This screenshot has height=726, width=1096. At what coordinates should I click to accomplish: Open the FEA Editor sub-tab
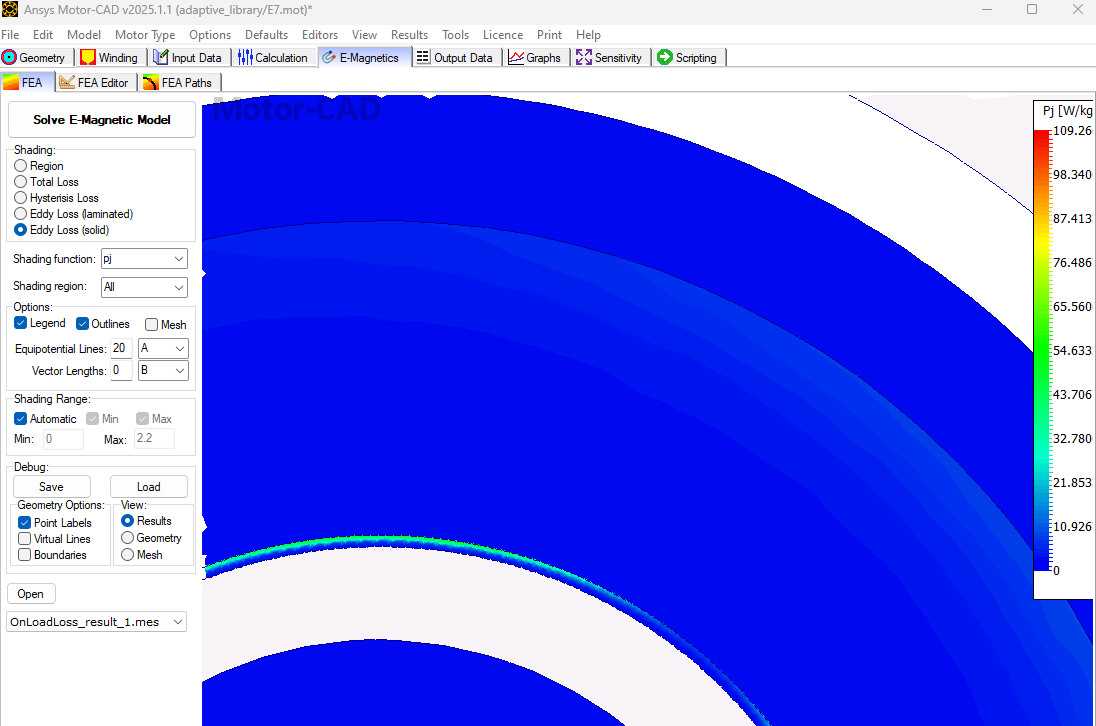[x=94, y=82]
